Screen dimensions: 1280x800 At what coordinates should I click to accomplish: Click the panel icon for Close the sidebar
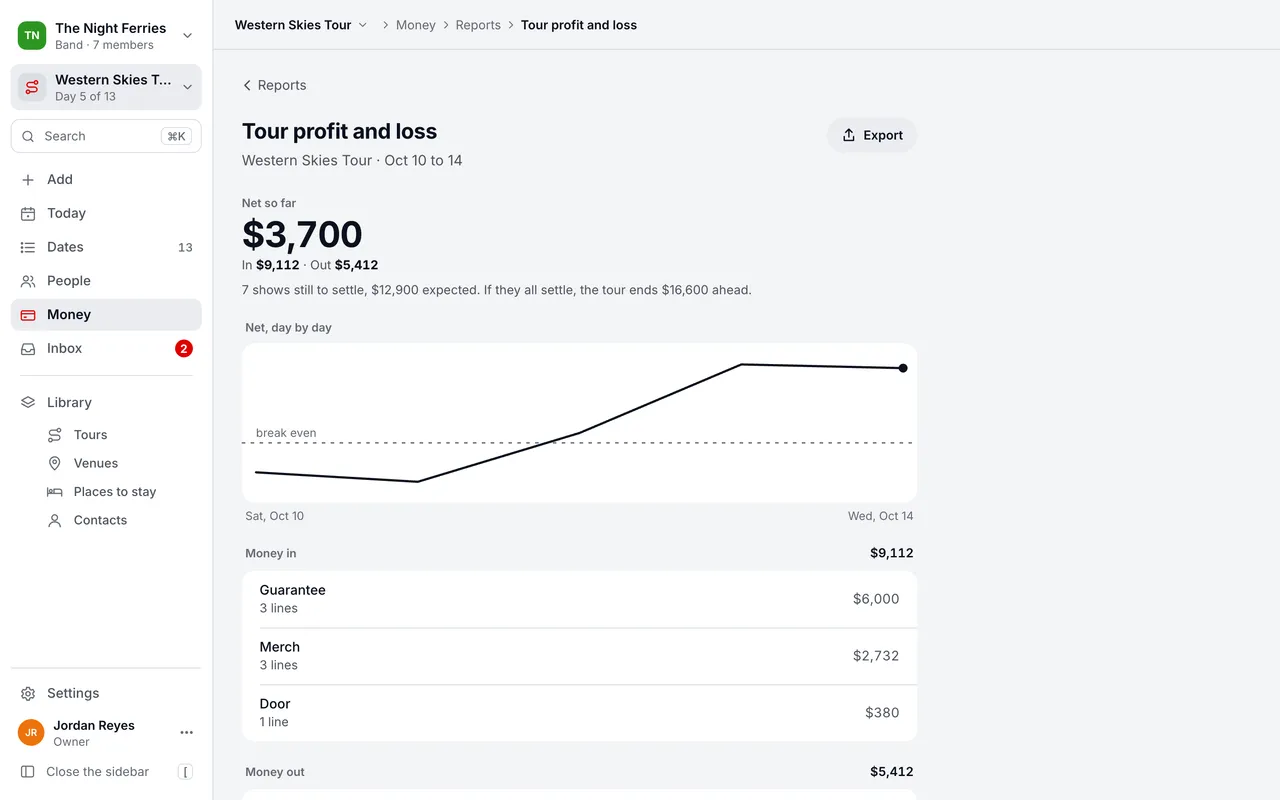pyautogui.click(x=28, y=772)
